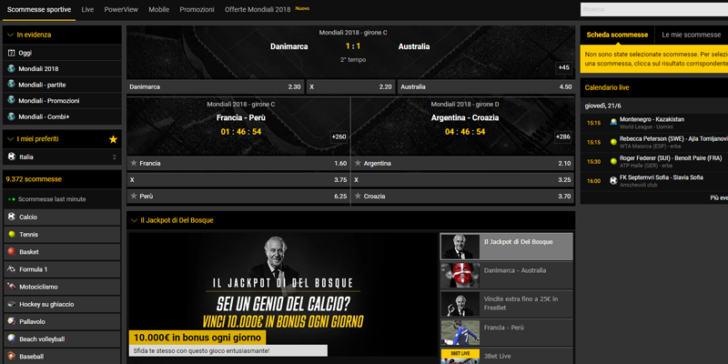Open +260 more markets for Francia - Perù
This screenshot has width=728, height=364.
coord(338,137)
